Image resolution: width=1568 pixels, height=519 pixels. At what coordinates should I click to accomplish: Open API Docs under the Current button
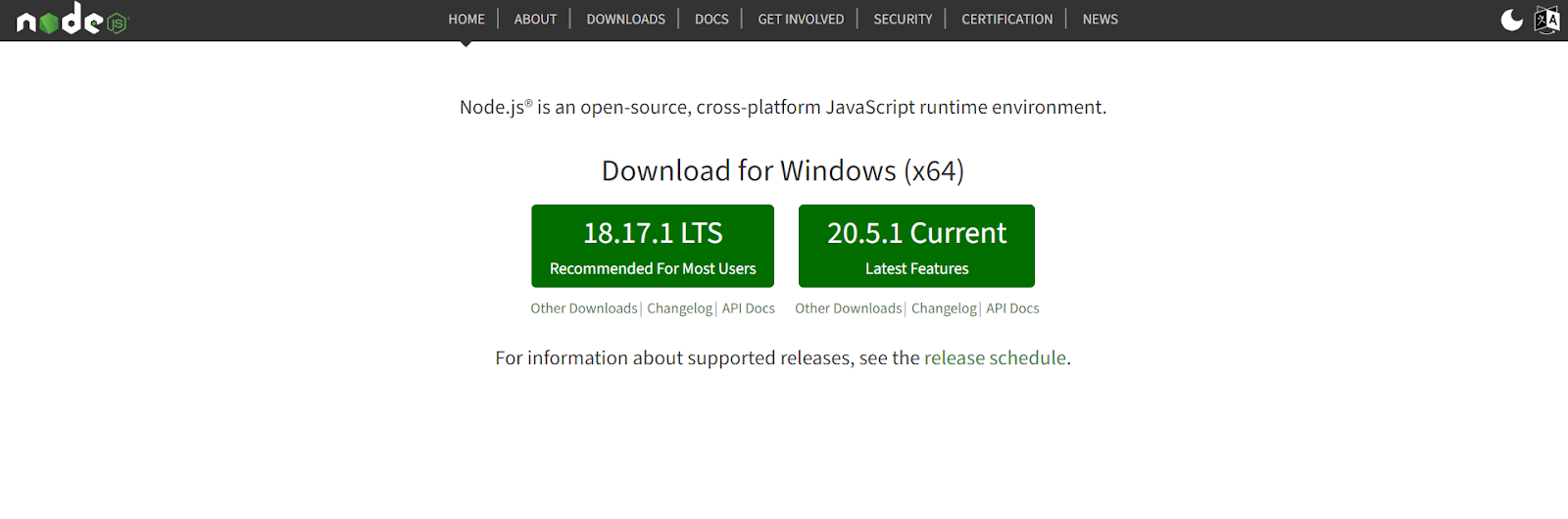point(1012,308)
